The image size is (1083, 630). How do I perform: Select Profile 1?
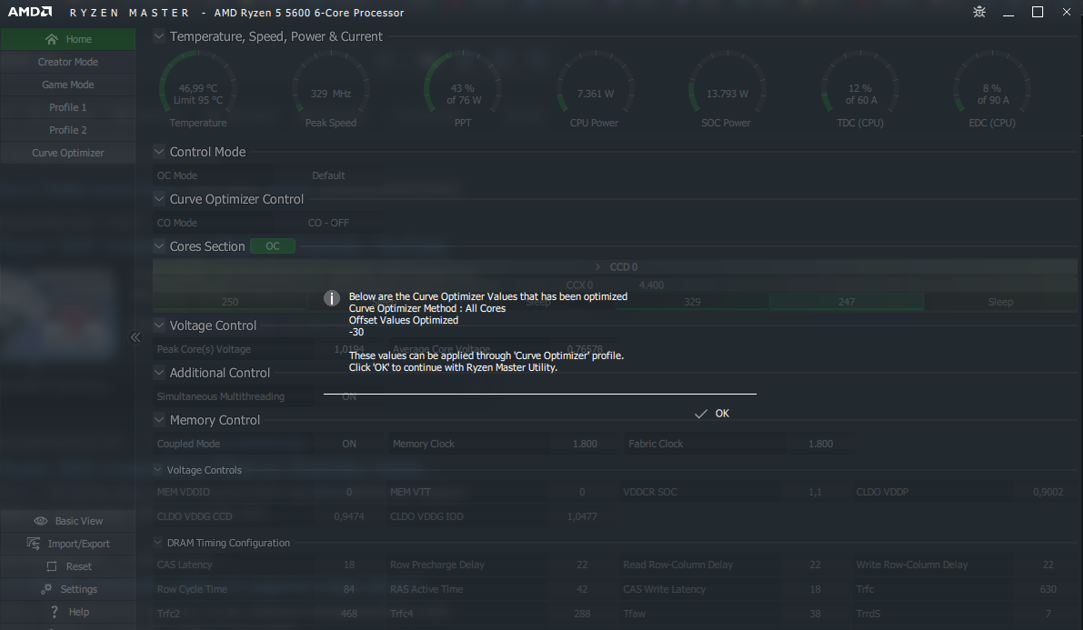click(x=68, y=107)
